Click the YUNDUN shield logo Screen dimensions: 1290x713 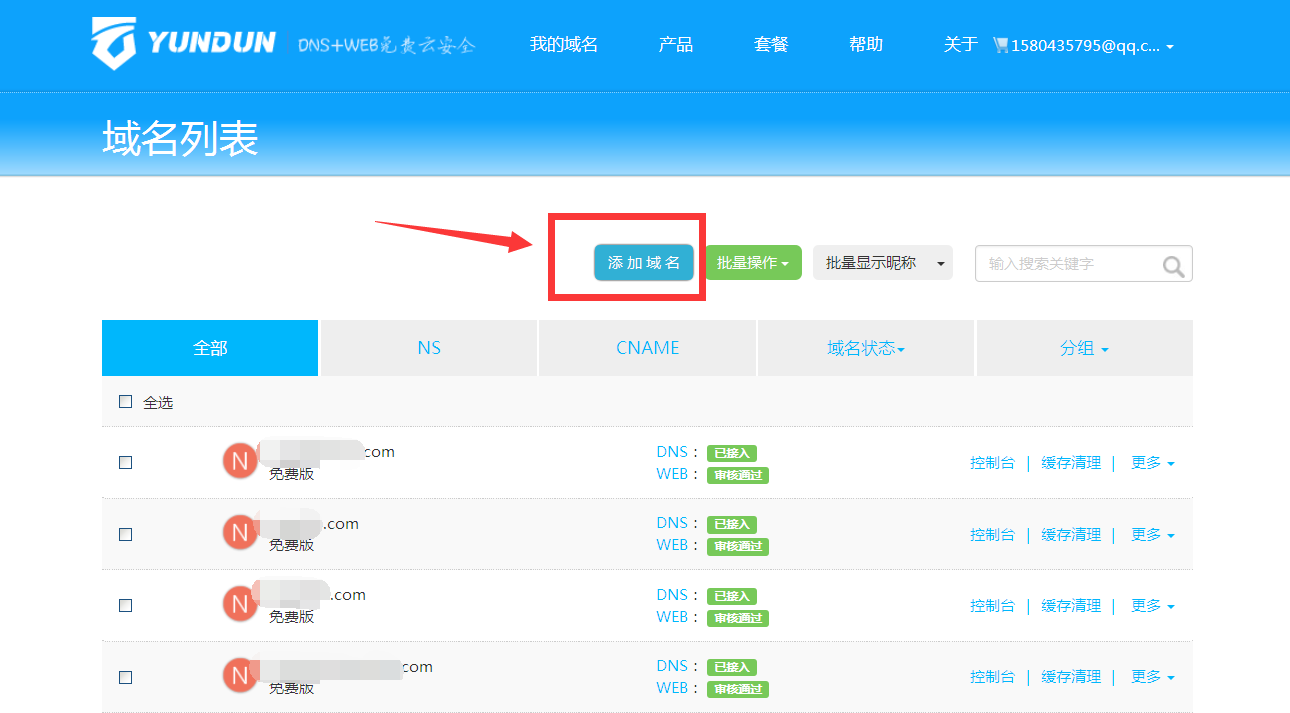pyautogui.click(x=113, y=44)
